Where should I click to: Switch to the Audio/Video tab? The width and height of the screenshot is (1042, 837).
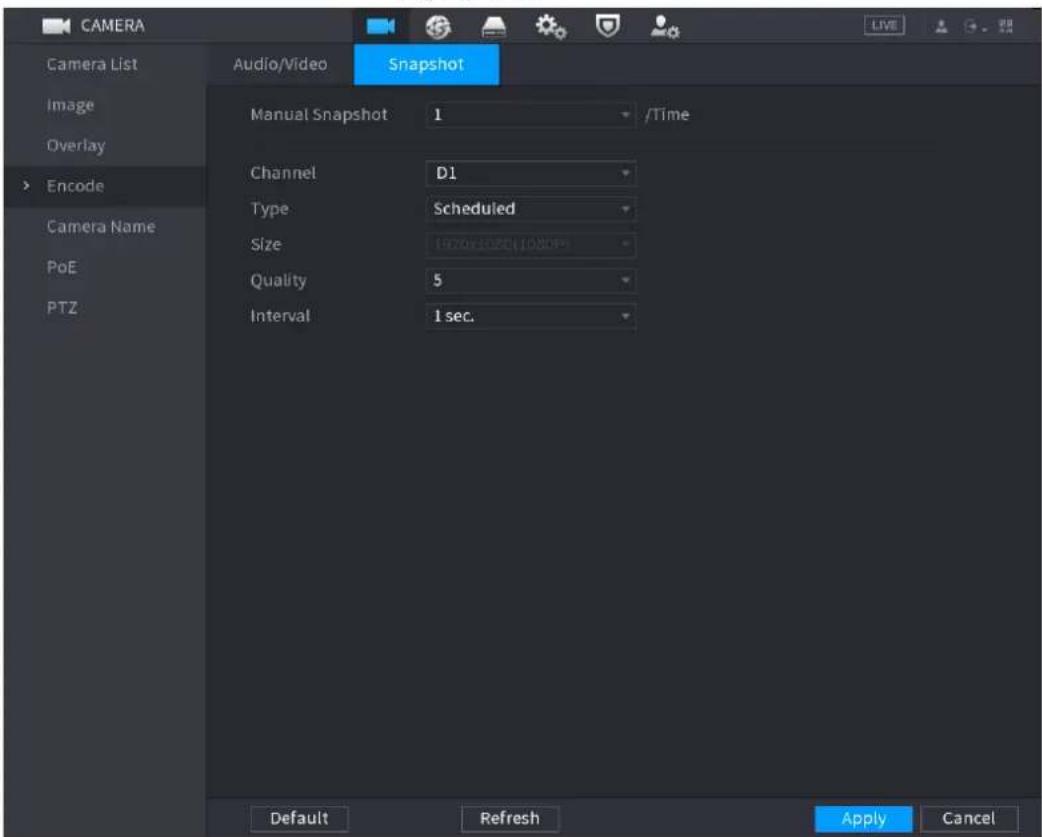coord(280,64)
